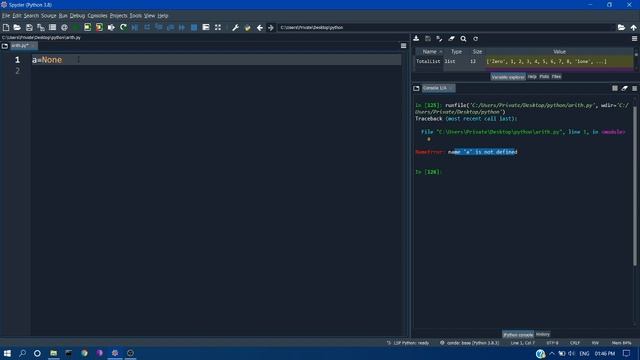Open the Projects menu
The width and height of the screenshot is (640, 360).
(118, 16)
